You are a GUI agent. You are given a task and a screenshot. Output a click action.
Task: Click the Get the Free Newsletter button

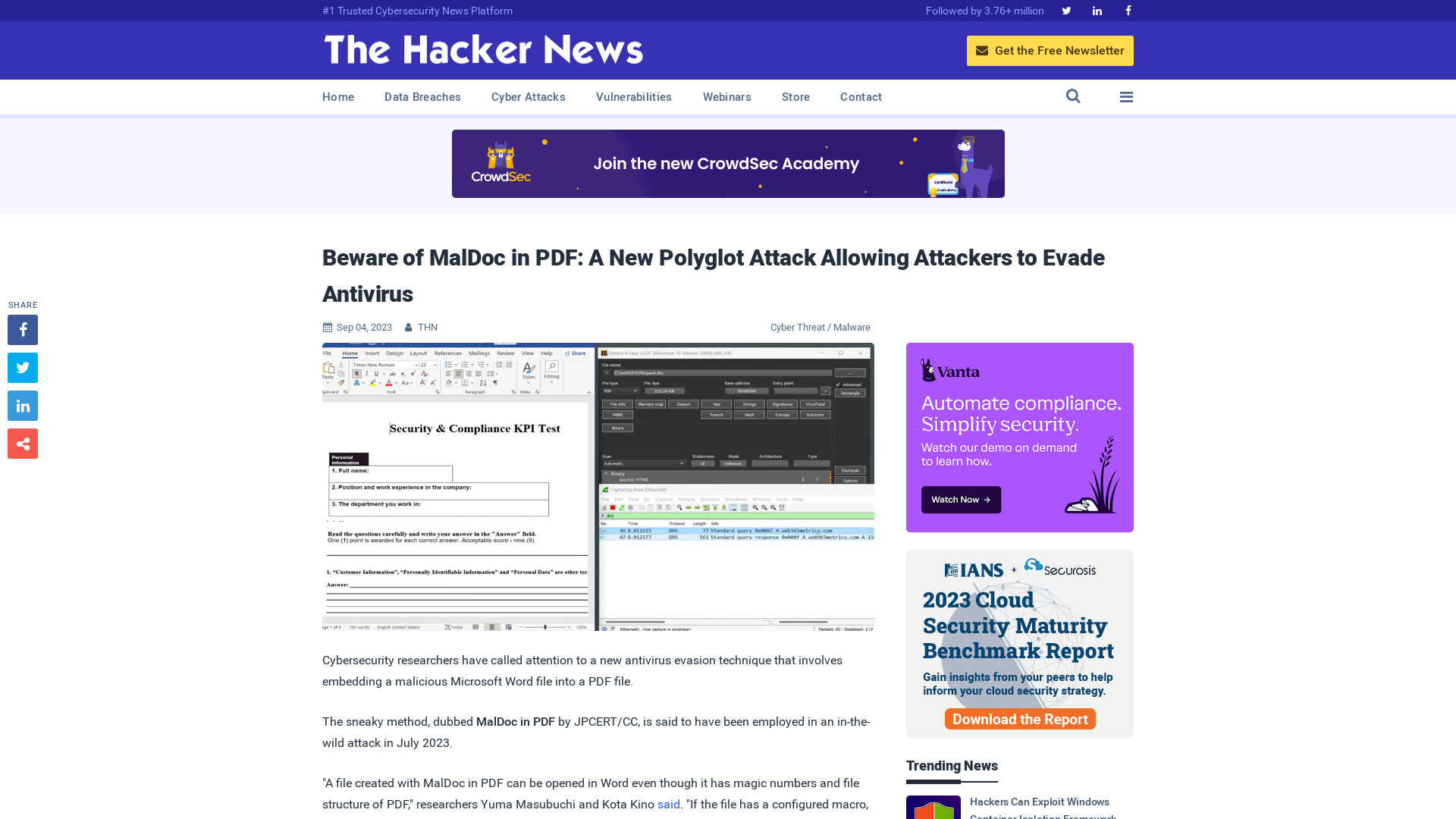pos(1050,50)
